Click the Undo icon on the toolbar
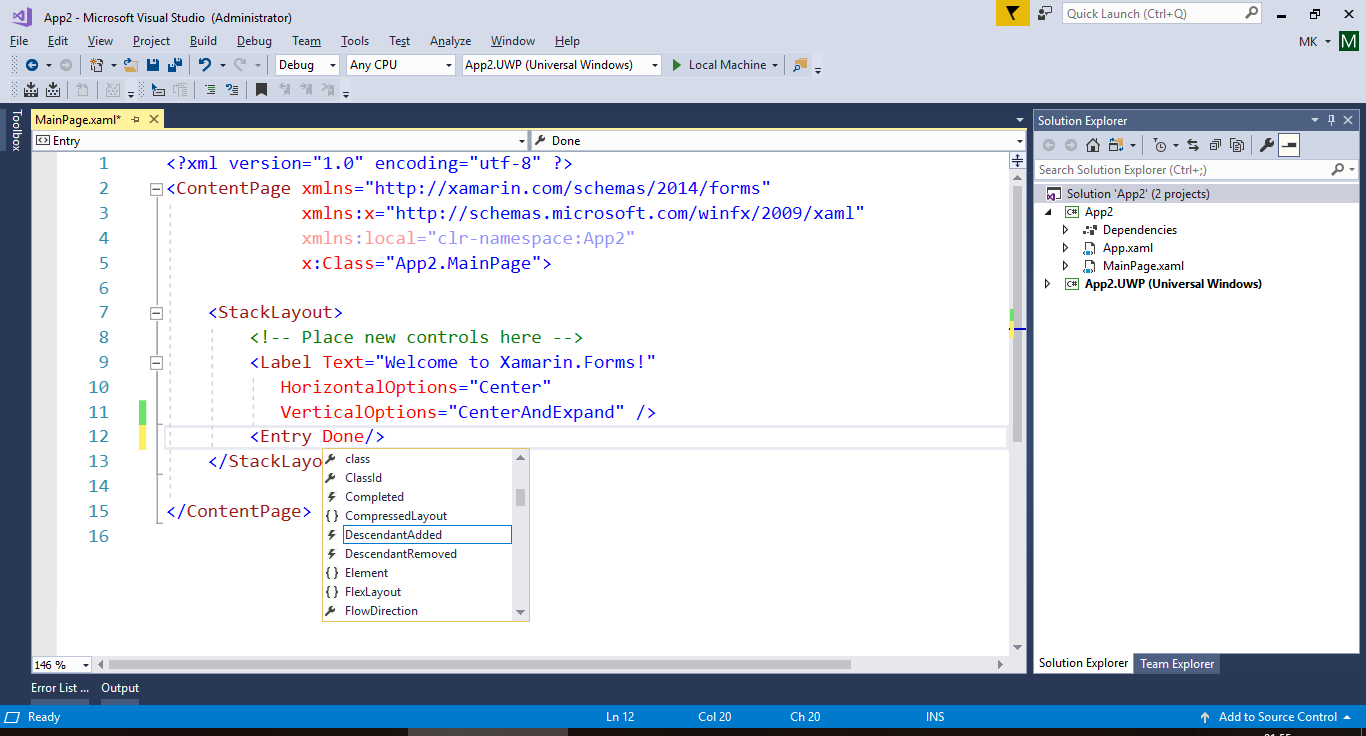The height and width of the screenshot is (736, 1366). [205, 64]
